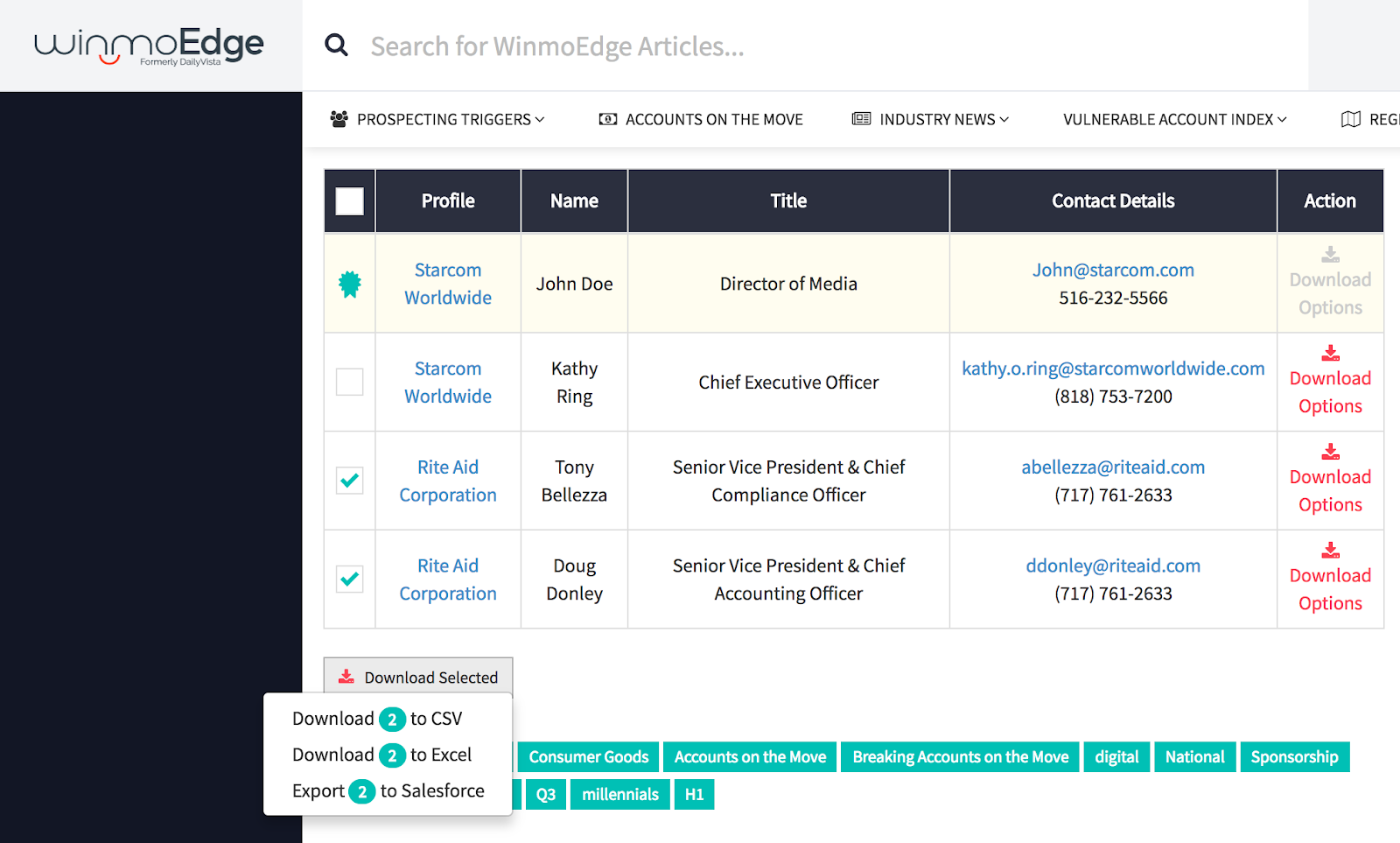The image size is (1400, 843).
Task: Click the Chief Executive Officer title cell
Action: 788,383
